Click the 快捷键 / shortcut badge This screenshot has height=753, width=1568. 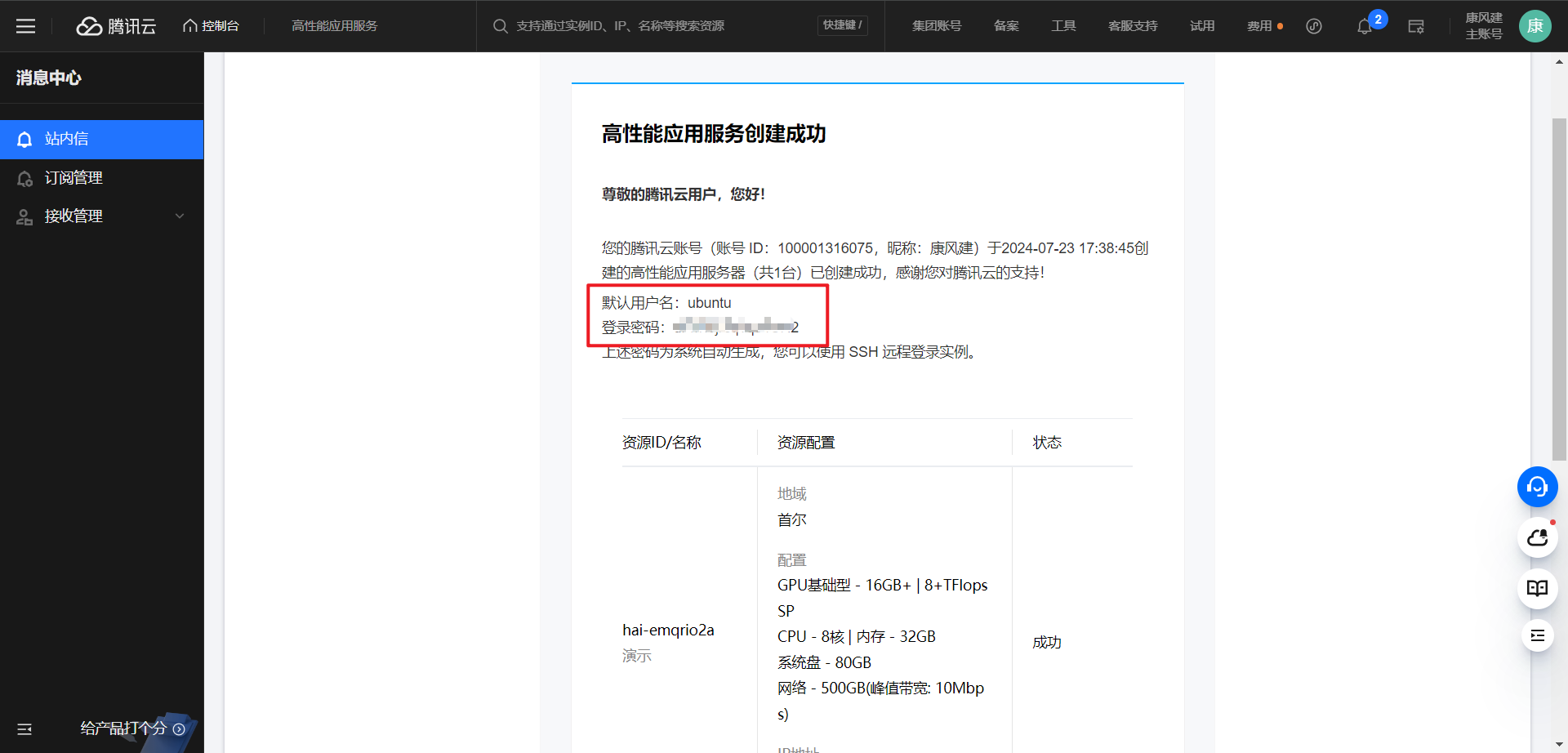pos(842,25)
